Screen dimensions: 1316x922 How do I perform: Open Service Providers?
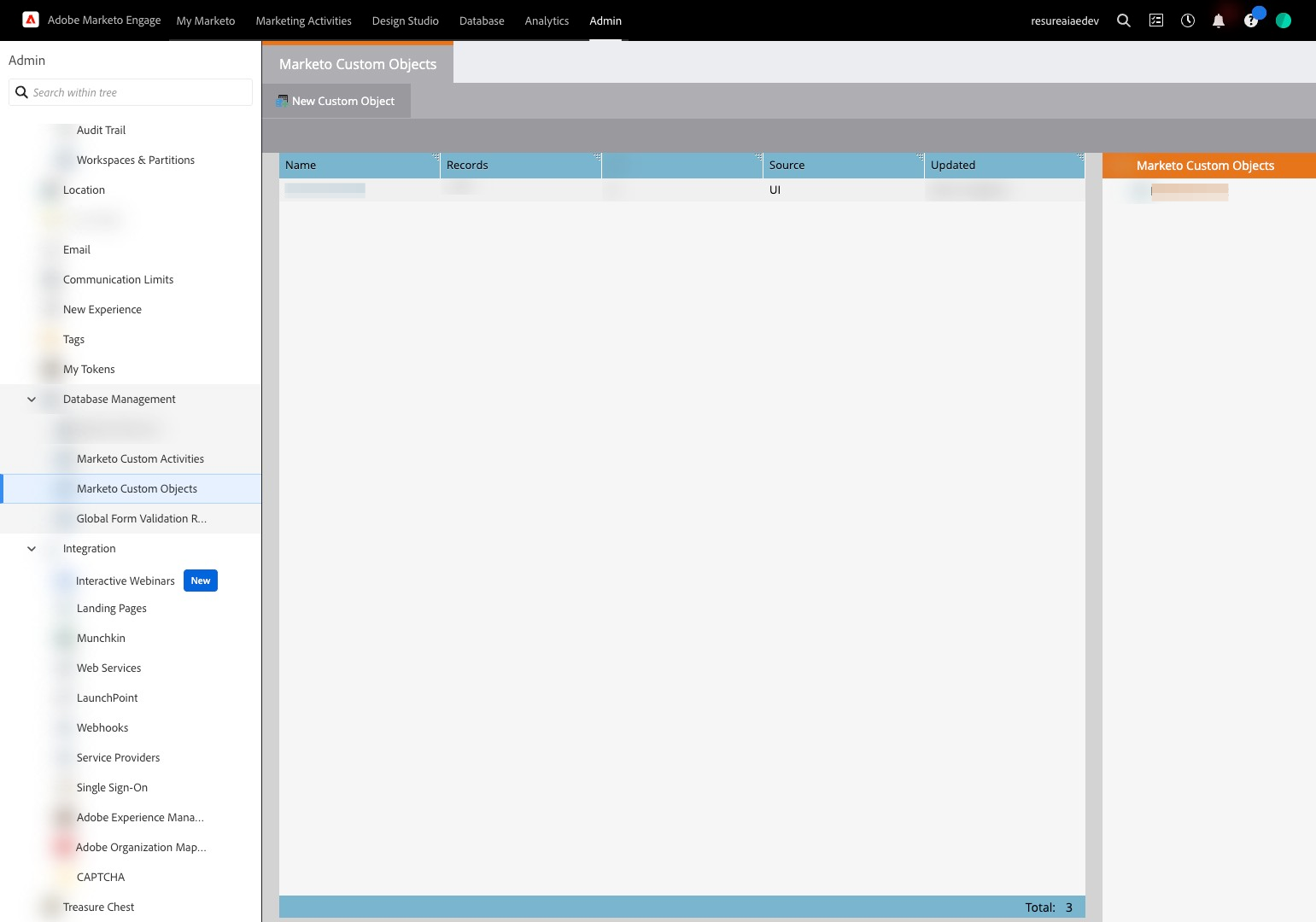click(118, 757)
